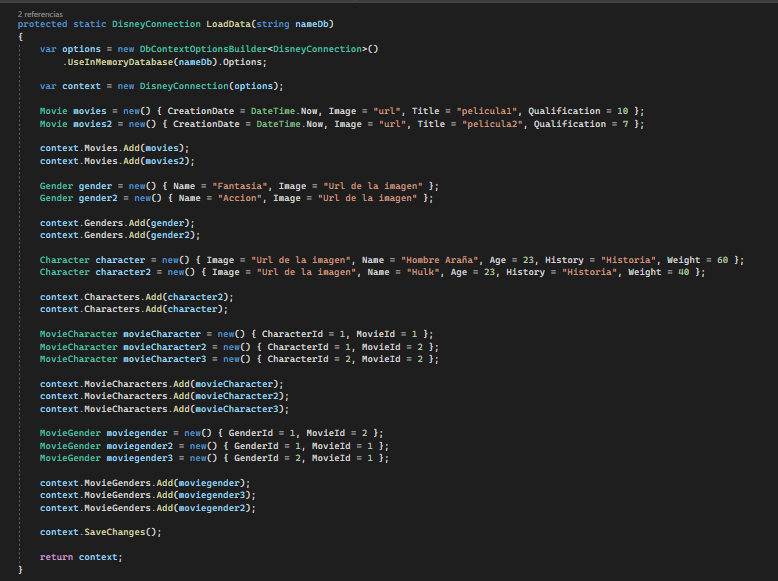Click Qualification value 10
This screenshot has width=778, height=581.
click(623, 111)
